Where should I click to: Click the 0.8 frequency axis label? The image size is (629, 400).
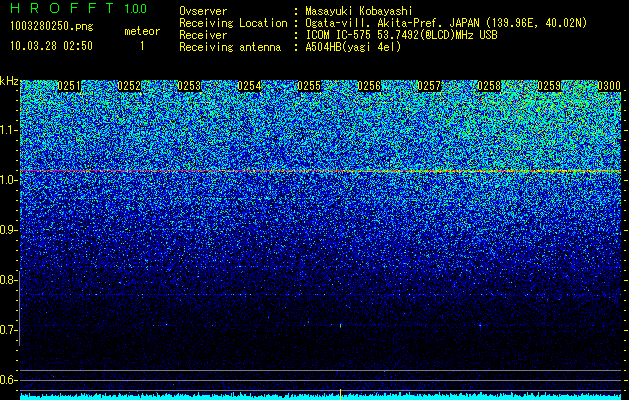point(8,280)
